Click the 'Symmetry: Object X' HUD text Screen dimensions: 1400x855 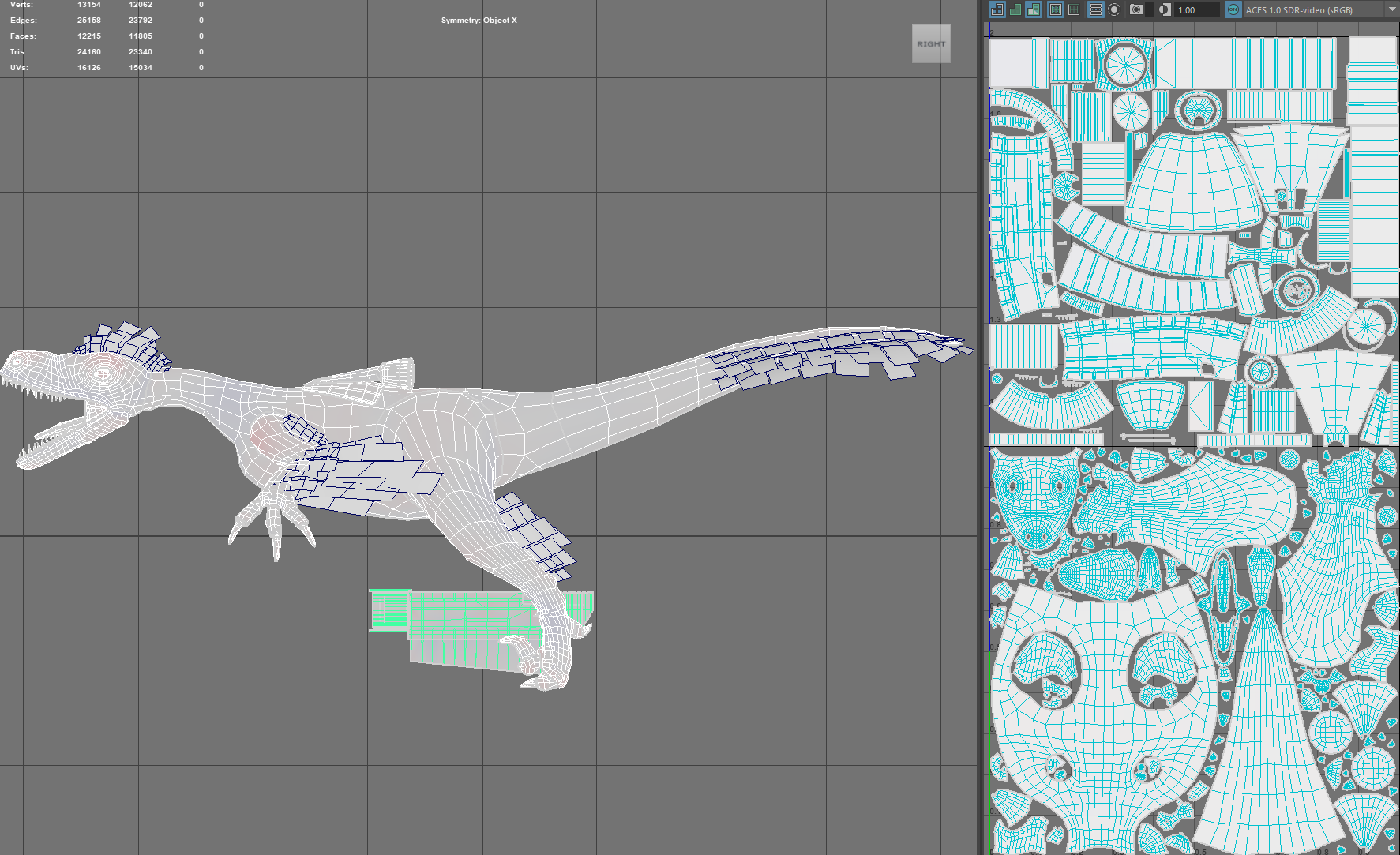click(479, 21)
